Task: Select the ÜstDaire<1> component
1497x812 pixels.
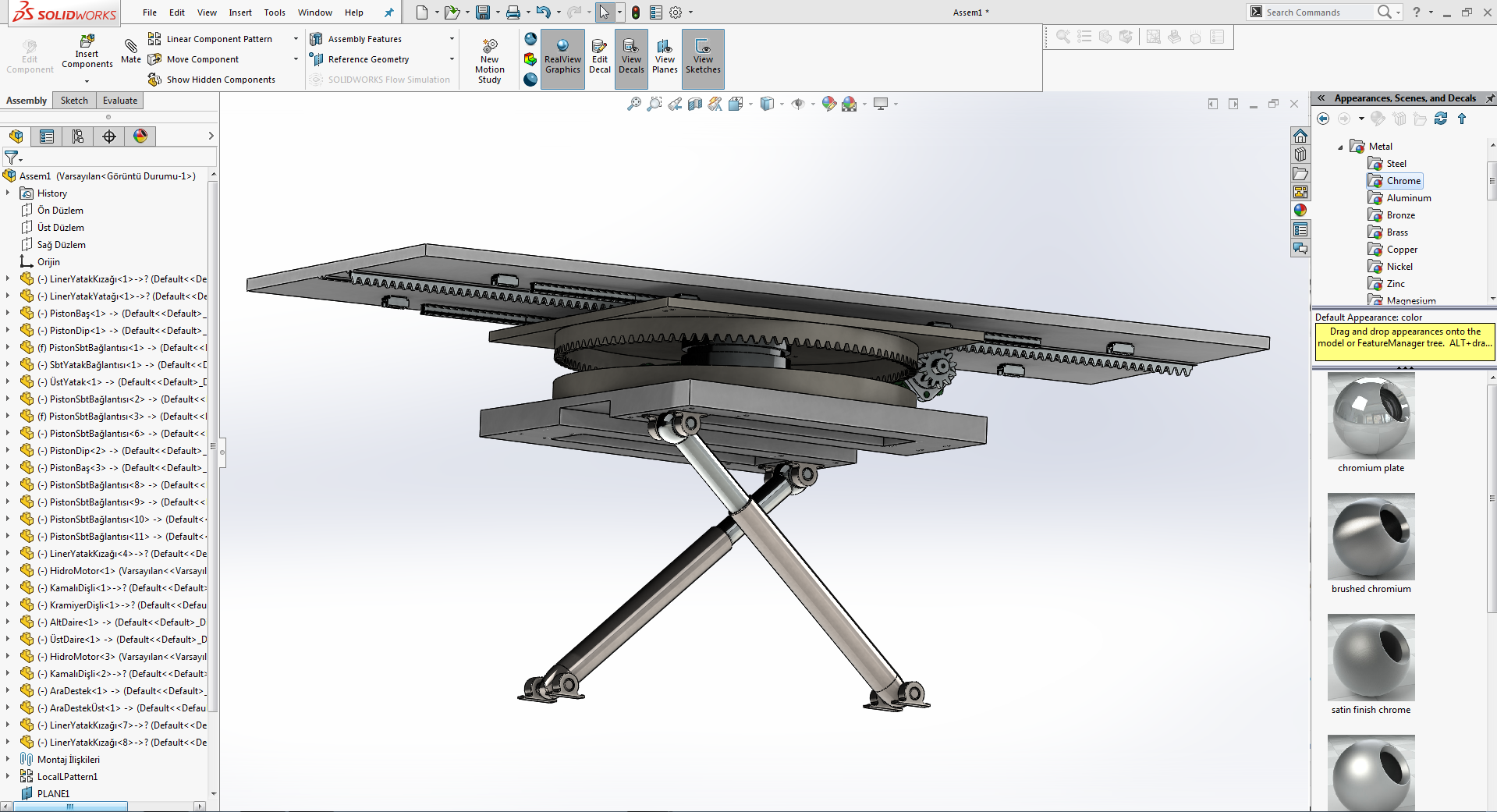Action: click(x=114, y=640)
